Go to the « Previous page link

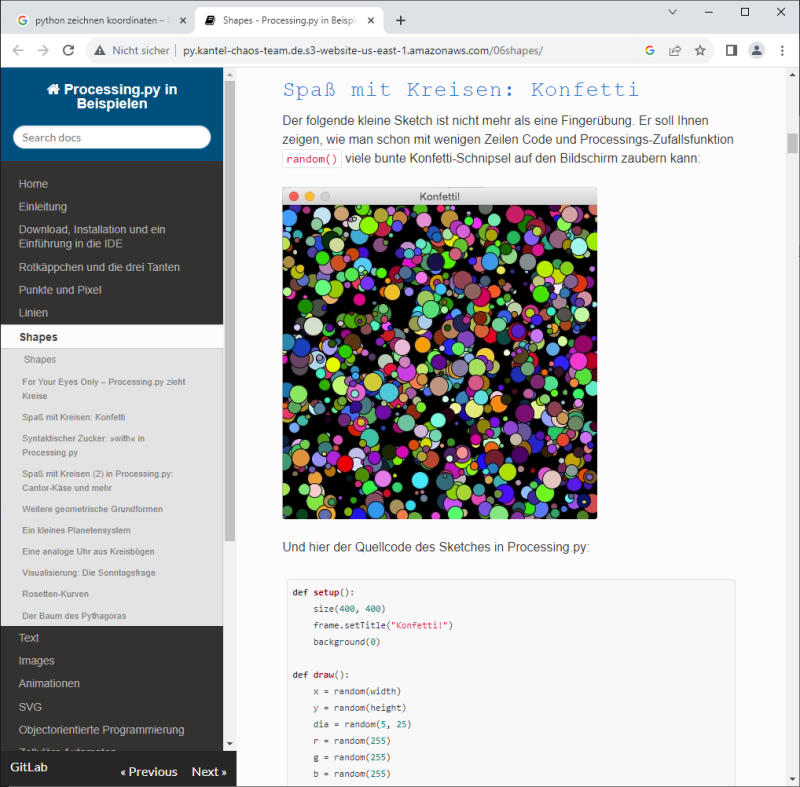(x=149, y=772)
